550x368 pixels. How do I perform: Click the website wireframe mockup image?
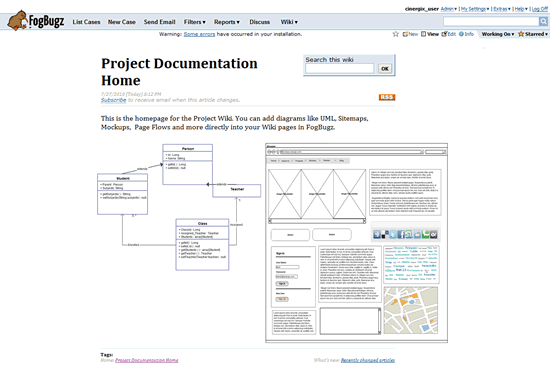[356, 243]
